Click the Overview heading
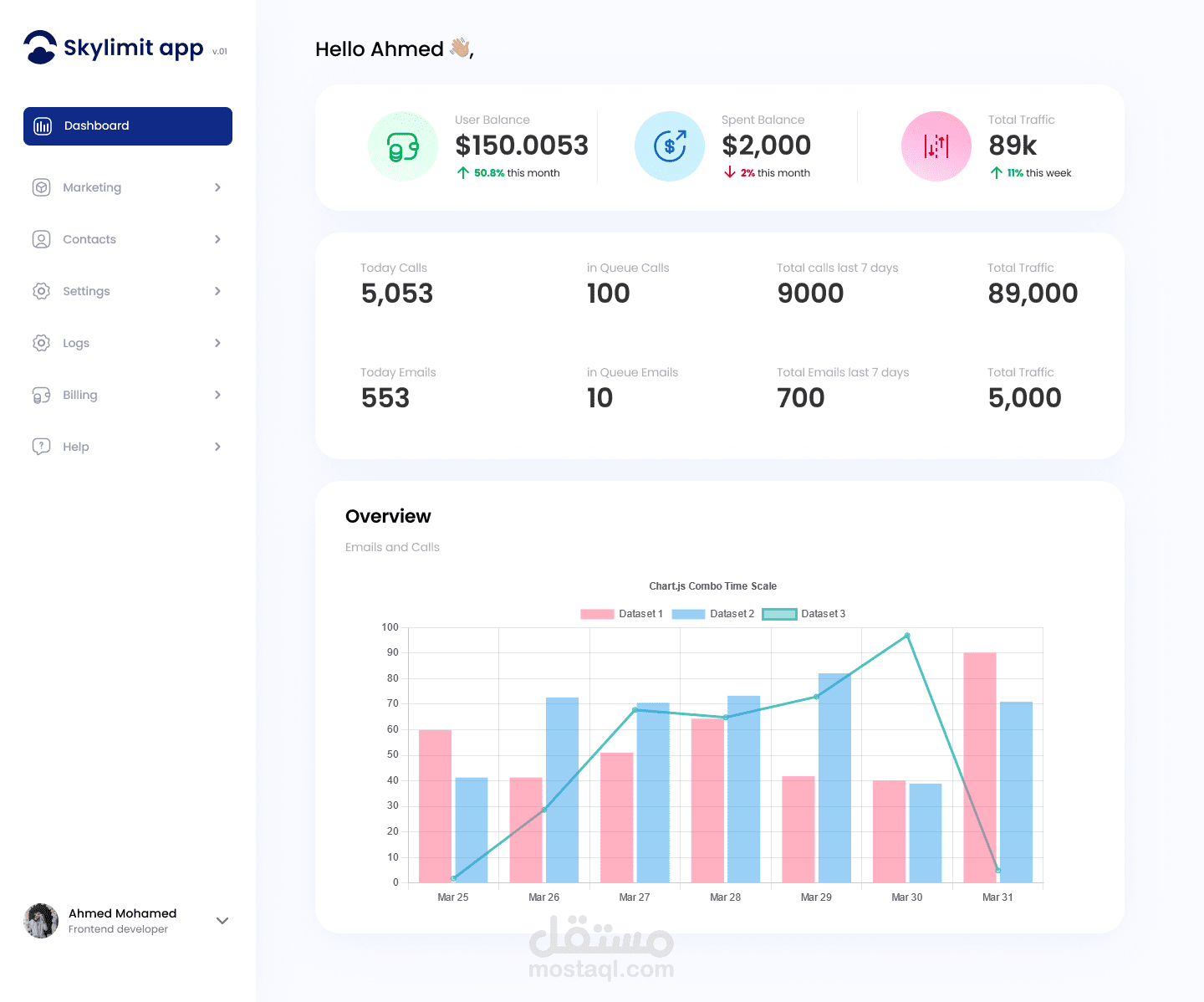This screenshot has height=1002, width=1204. (x=388, y=516)
